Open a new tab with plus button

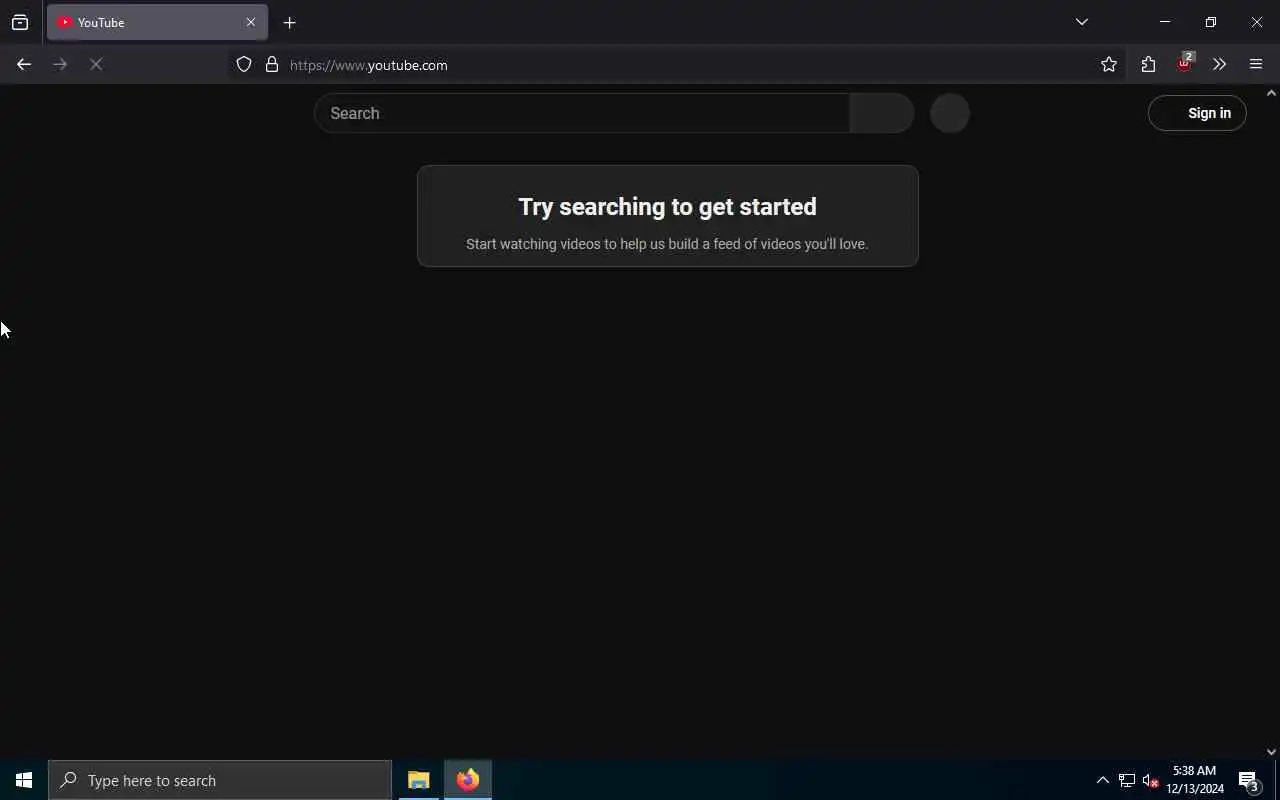tap(290, 22)
